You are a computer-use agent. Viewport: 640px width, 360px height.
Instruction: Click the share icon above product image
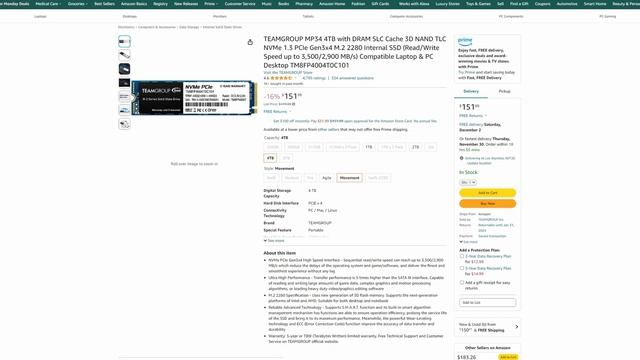250,42
